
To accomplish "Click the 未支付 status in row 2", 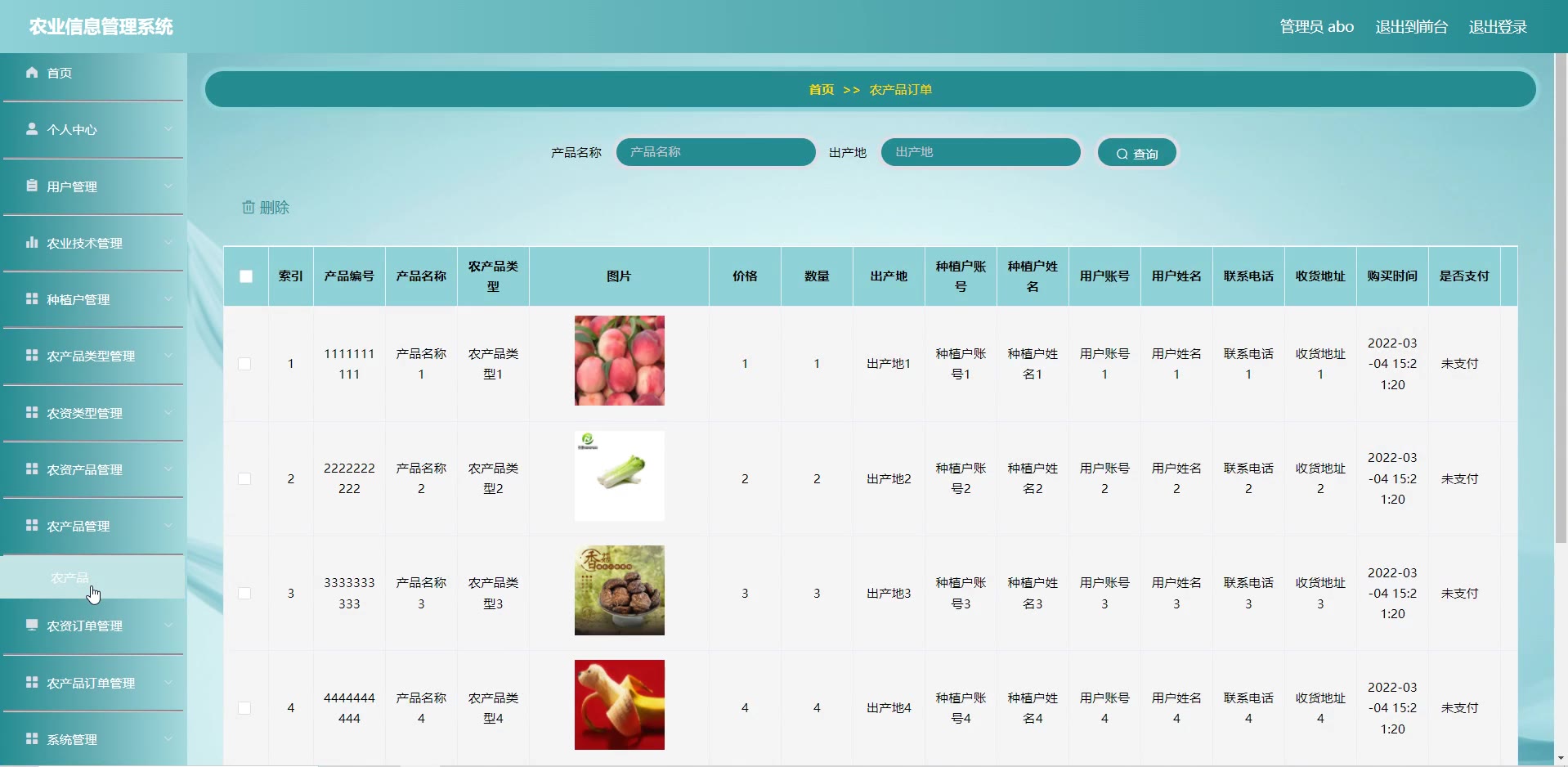I will [1459, 479].
